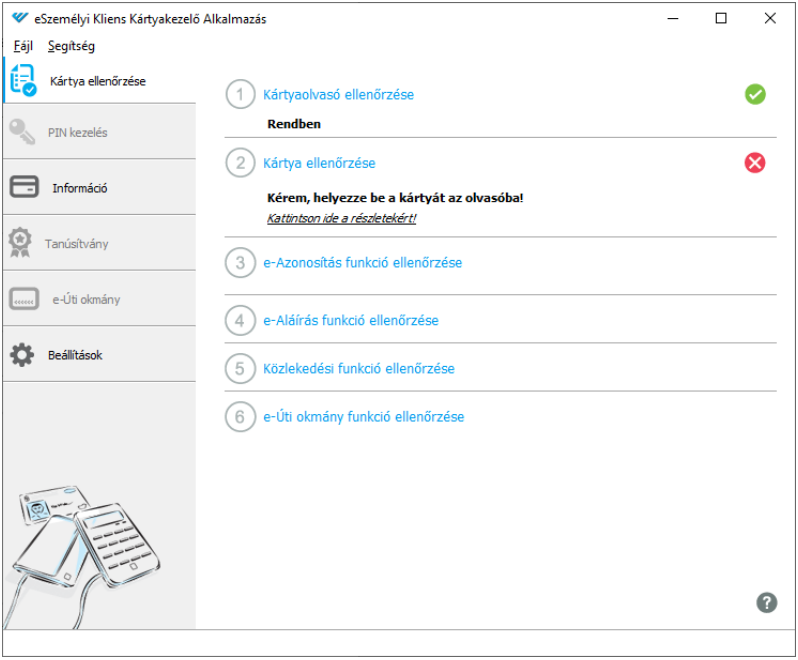Click the red error status icon
Image resolution: width=798 pixels, height=660 pixels.
[x=755, y=163]
